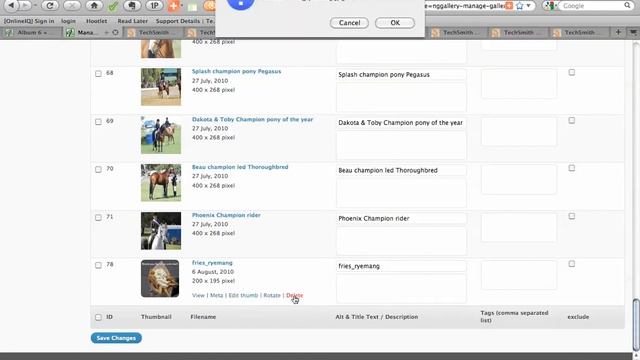Open dropdown beside the orange plus icon
This screenshot has width=640, height=360.
point(182,6)
